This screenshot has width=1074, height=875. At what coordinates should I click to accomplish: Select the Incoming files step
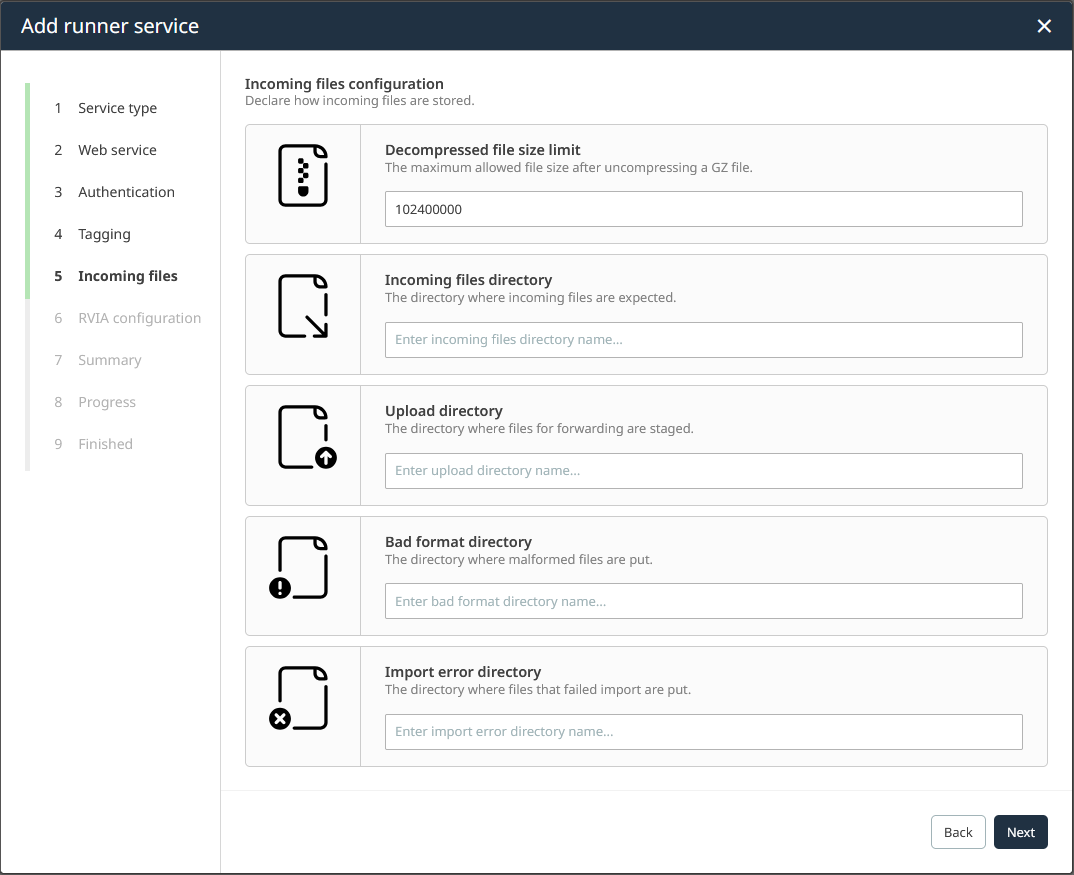tap(127, 276)
